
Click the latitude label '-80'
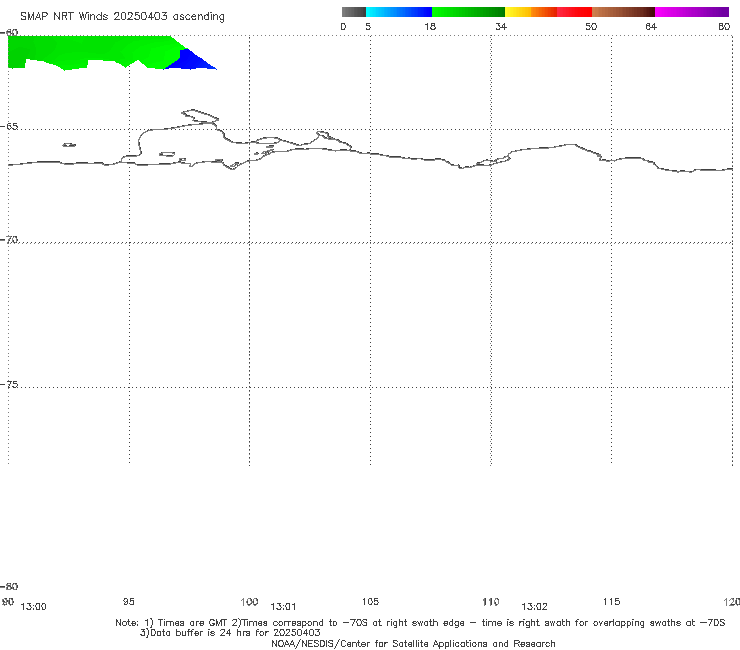click(9, 586)
